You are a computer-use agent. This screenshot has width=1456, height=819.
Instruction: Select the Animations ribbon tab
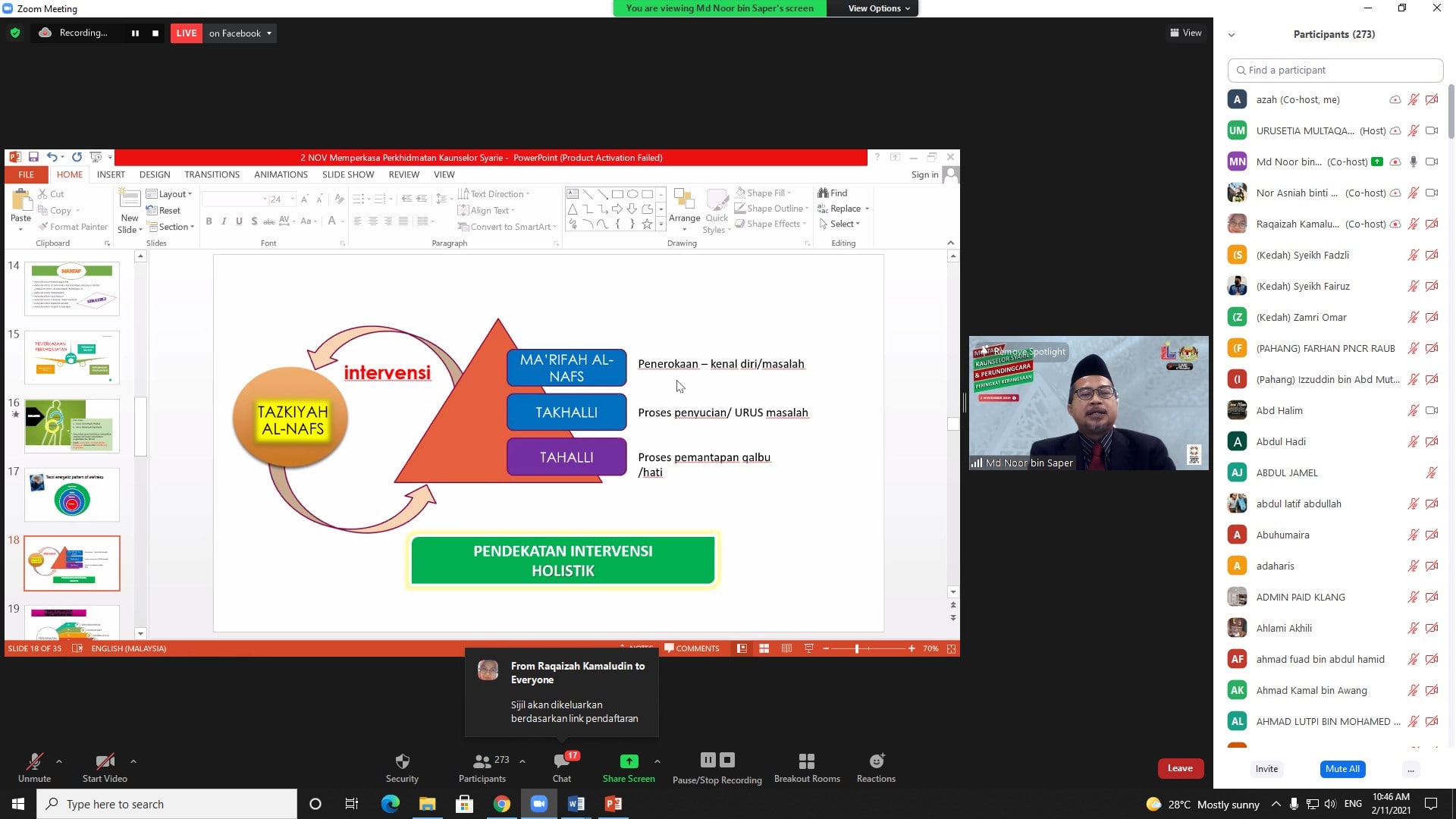click(x=280, y=174)
